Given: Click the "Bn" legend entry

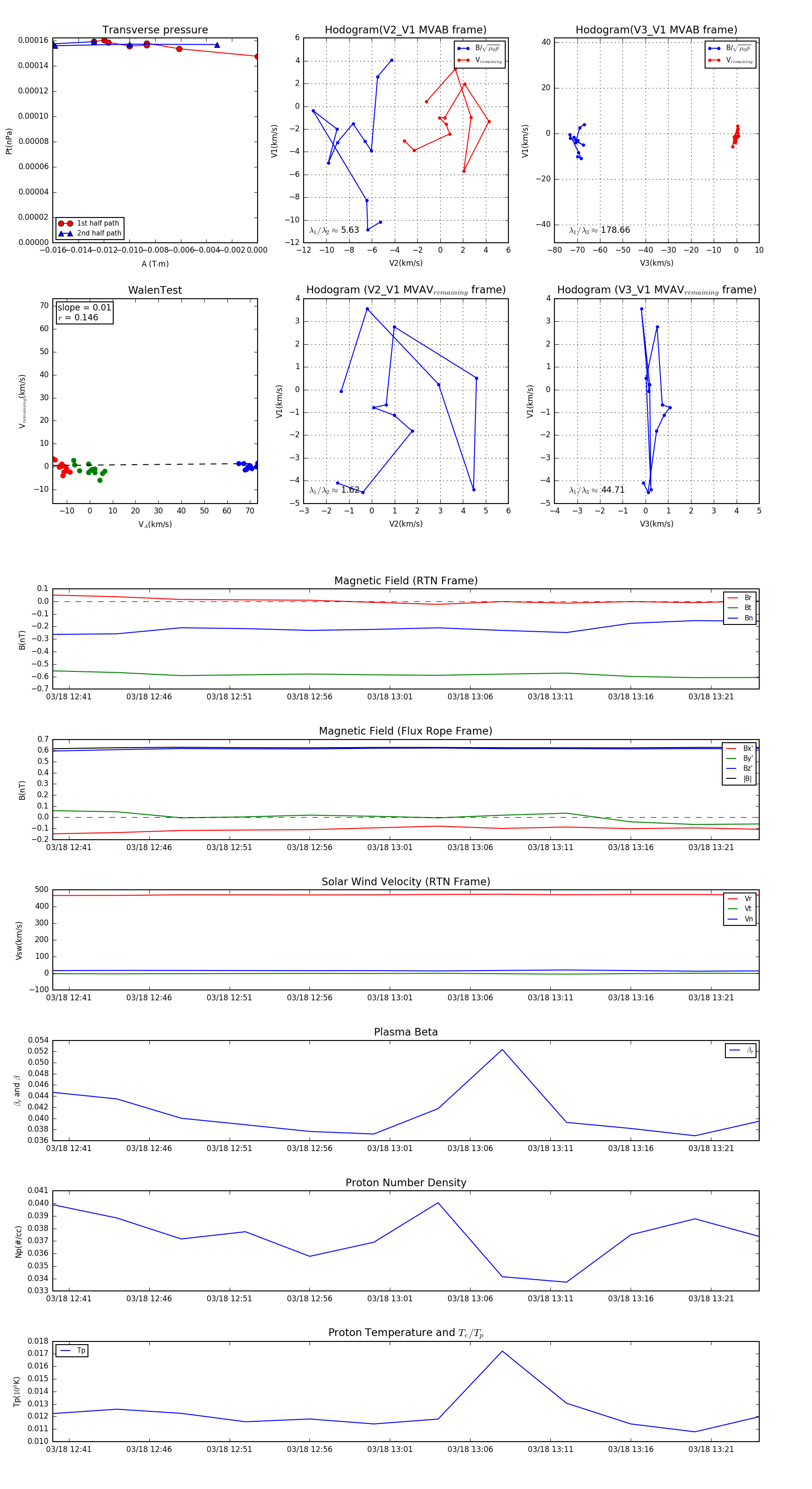Looking at the screenshot, I should (x=740, y=619).
